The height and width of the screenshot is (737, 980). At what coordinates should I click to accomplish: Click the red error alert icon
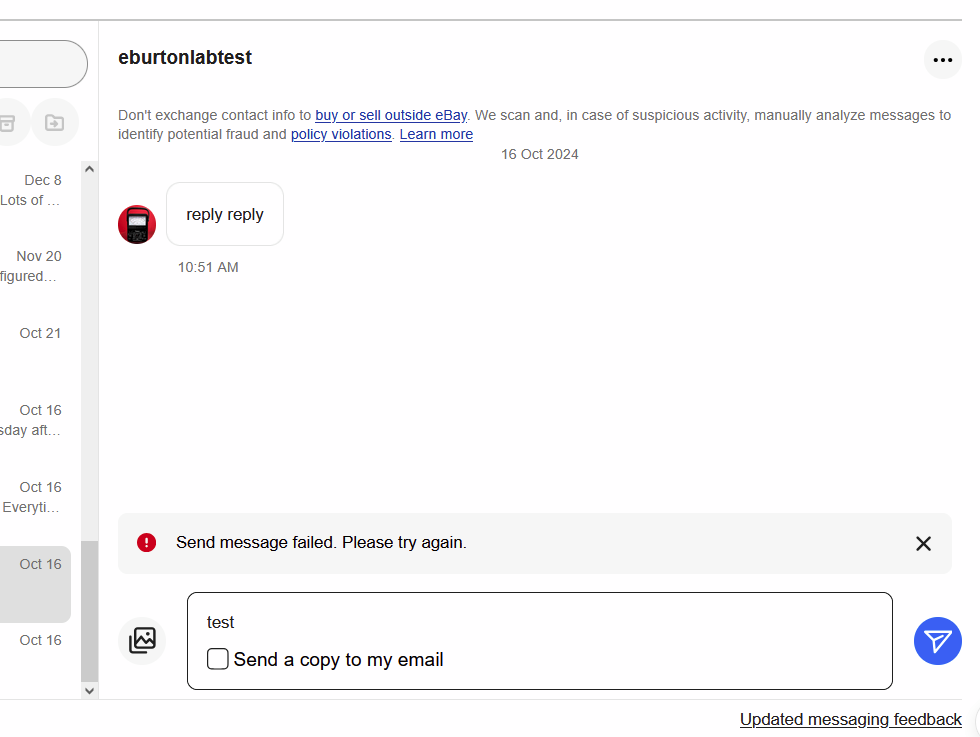click(x=147, y=543)
